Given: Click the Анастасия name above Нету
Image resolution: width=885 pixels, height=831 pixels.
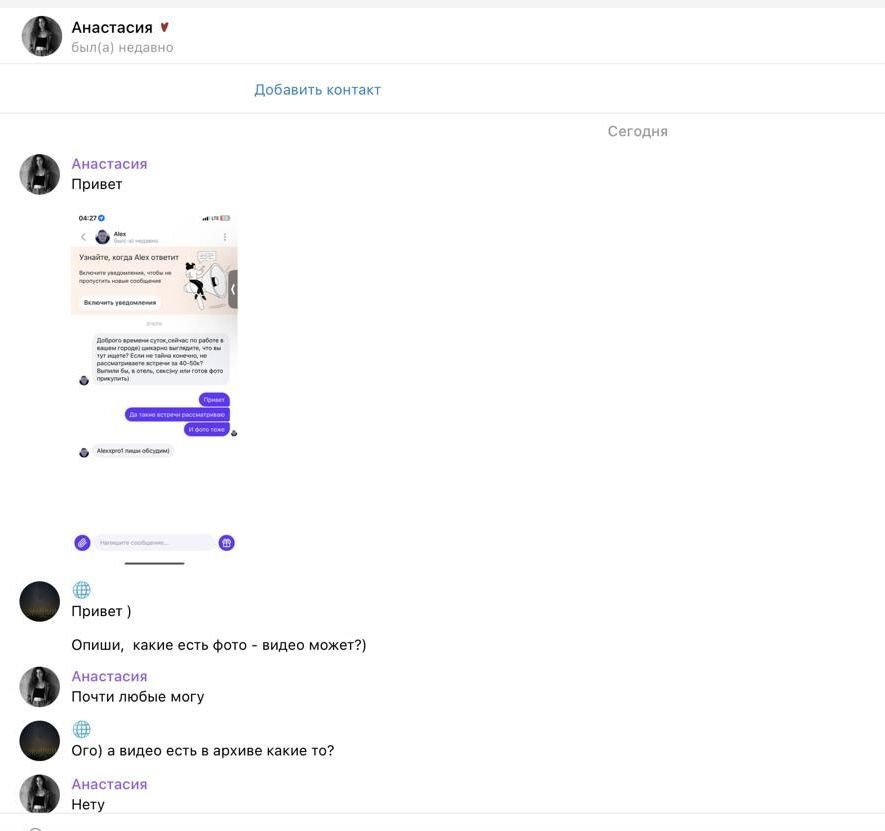Looking at the screenshot, I should click(x=109, y=784).
